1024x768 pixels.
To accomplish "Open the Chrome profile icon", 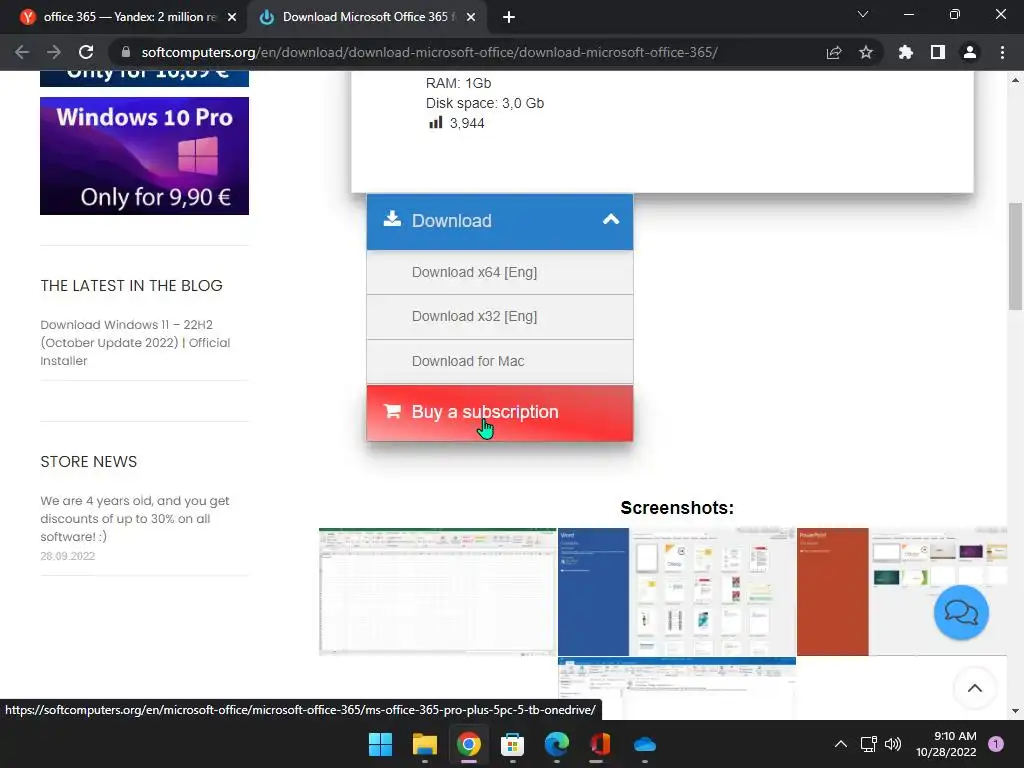I will (970, 52).
